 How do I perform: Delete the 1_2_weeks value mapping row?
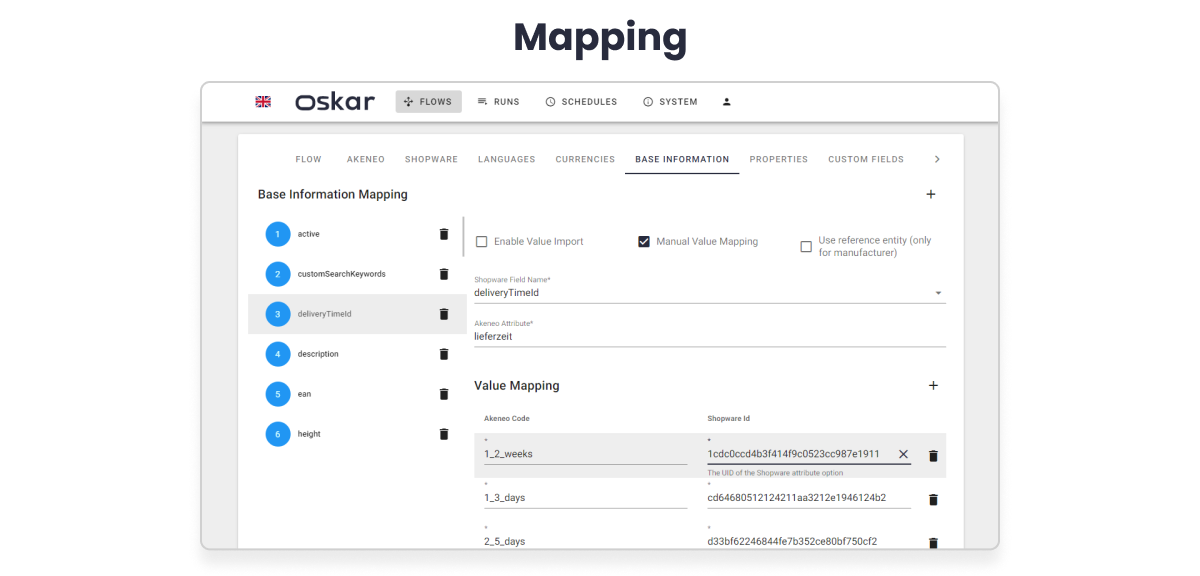(933, 456)
